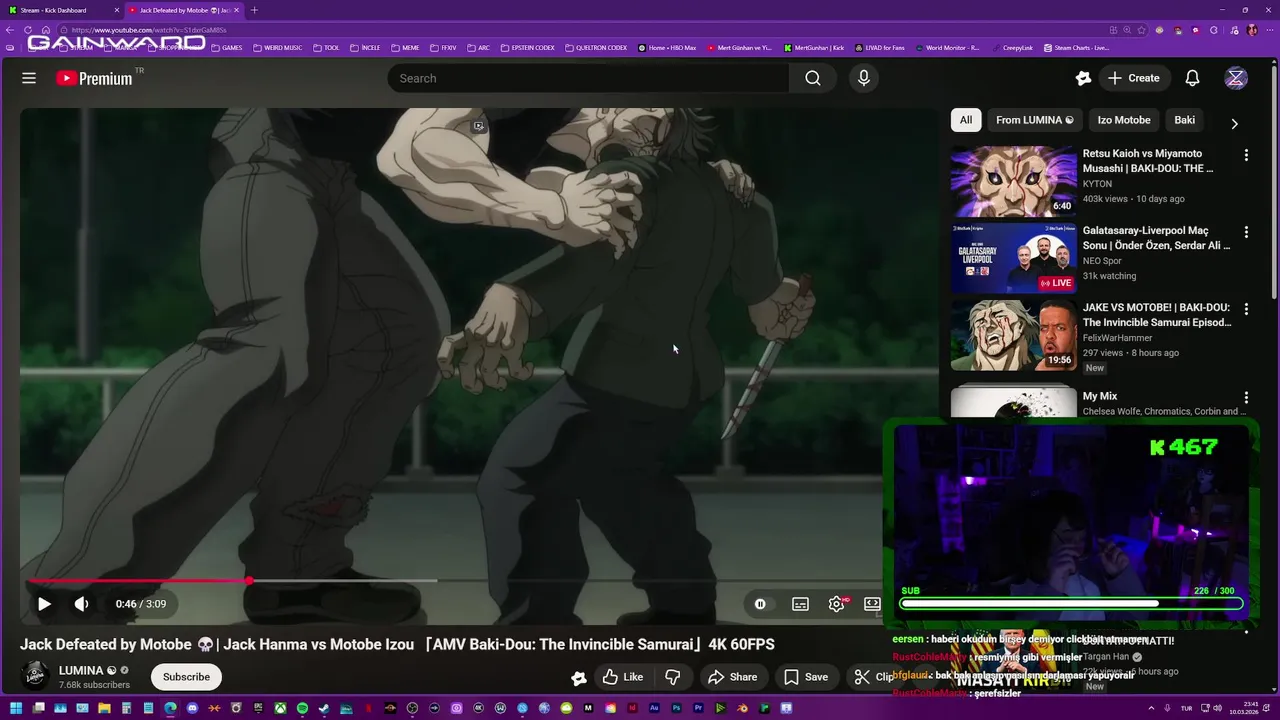Dislike the video
The height and width of the screenshot is (720, 1280).
(x=673, y=677)
